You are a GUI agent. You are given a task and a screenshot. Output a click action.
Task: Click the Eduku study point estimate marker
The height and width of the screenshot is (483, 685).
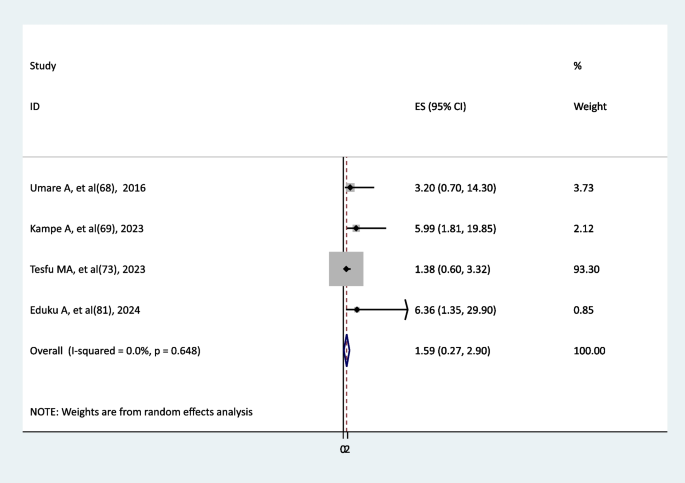357,310
